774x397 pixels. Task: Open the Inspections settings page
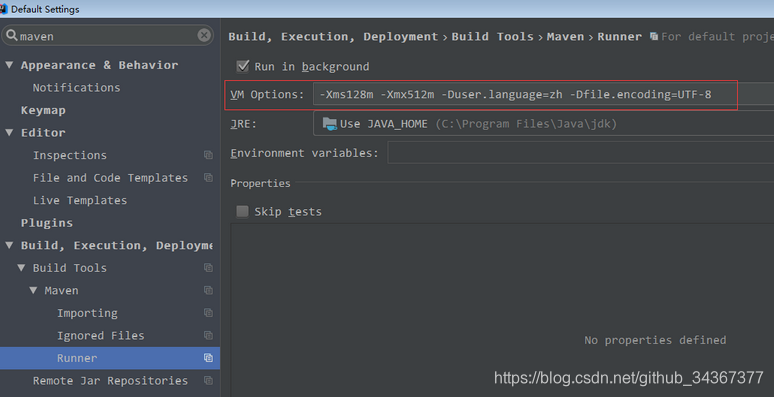70,155
